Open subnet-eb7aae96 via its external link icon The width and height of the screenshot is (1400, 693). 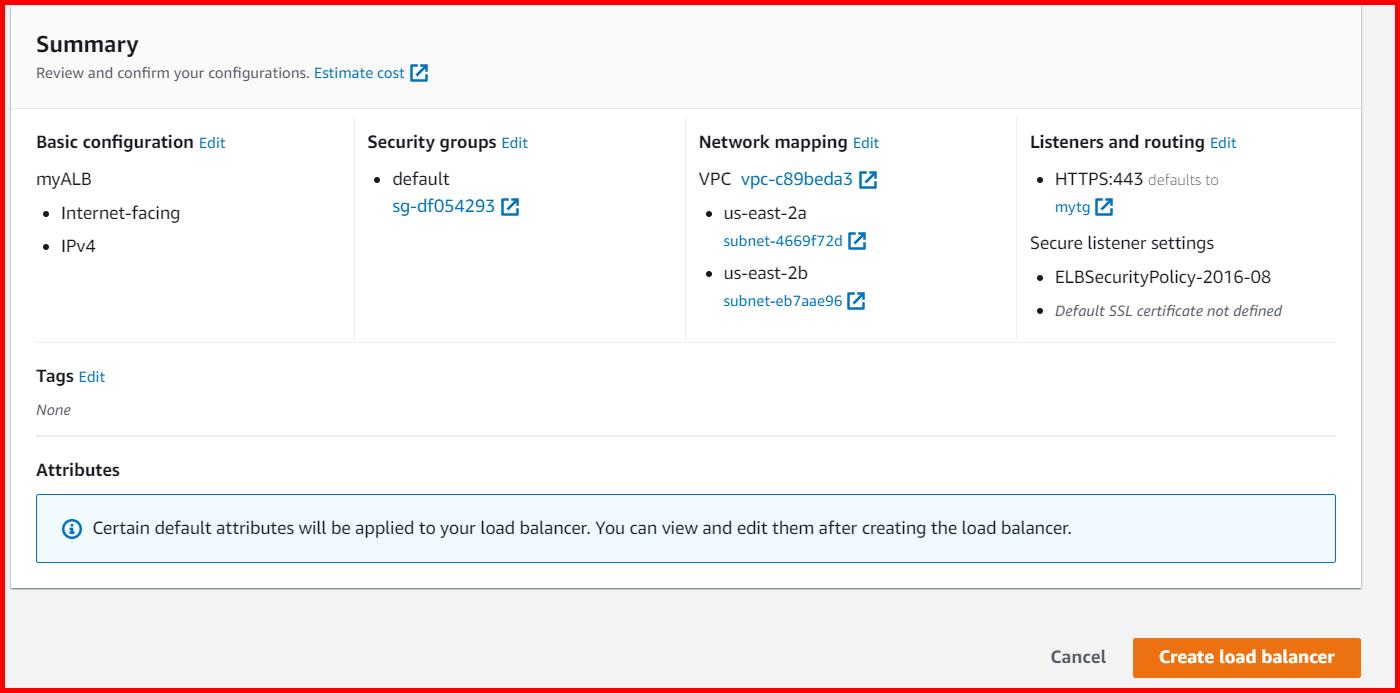pyautogui.click(x=855, y=300)
